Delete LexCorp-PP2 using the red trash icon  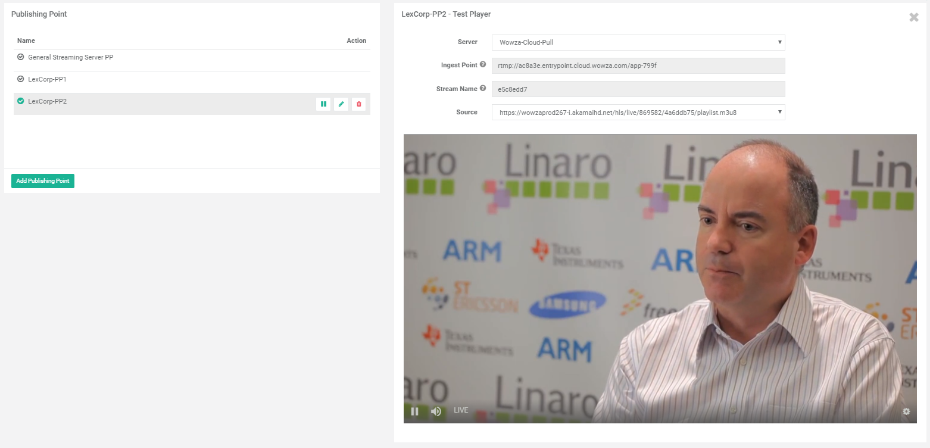(x=359, y=104)
